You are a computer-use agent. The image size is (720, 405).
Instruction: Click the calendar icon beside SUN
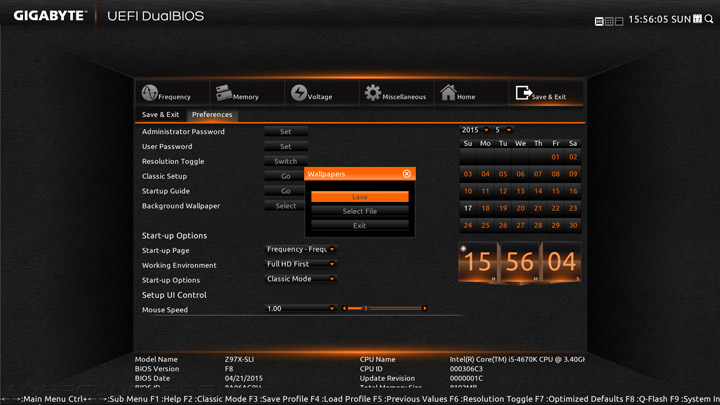pyautogui.click(x=698, y=18)
